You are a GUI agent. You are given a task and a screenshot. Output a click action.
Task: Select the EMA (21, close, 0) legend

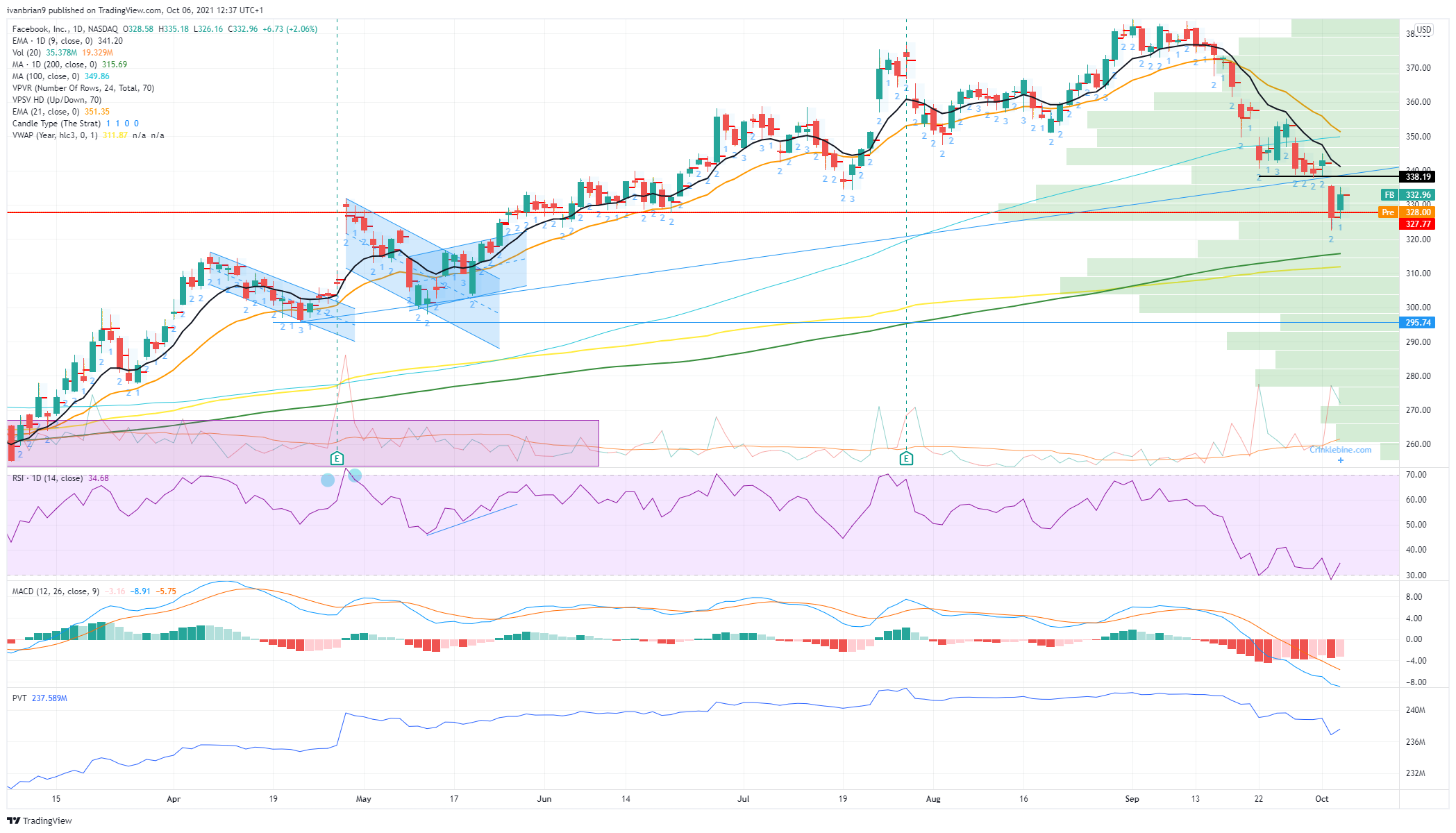[x=47, y=112]
